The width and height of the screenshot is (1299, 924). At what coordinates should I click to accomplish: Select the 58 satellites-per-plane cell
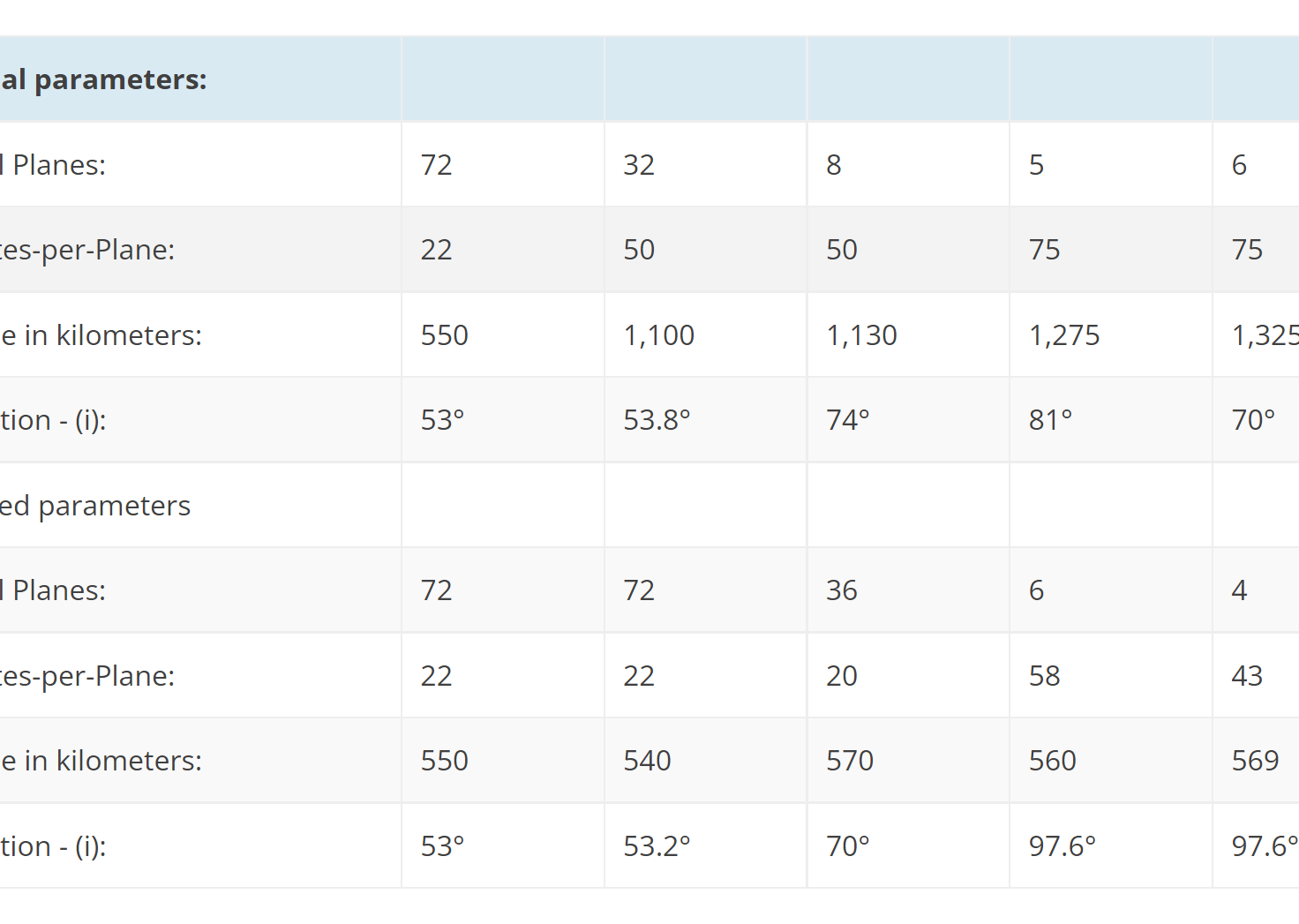[x=1111, y=676]
